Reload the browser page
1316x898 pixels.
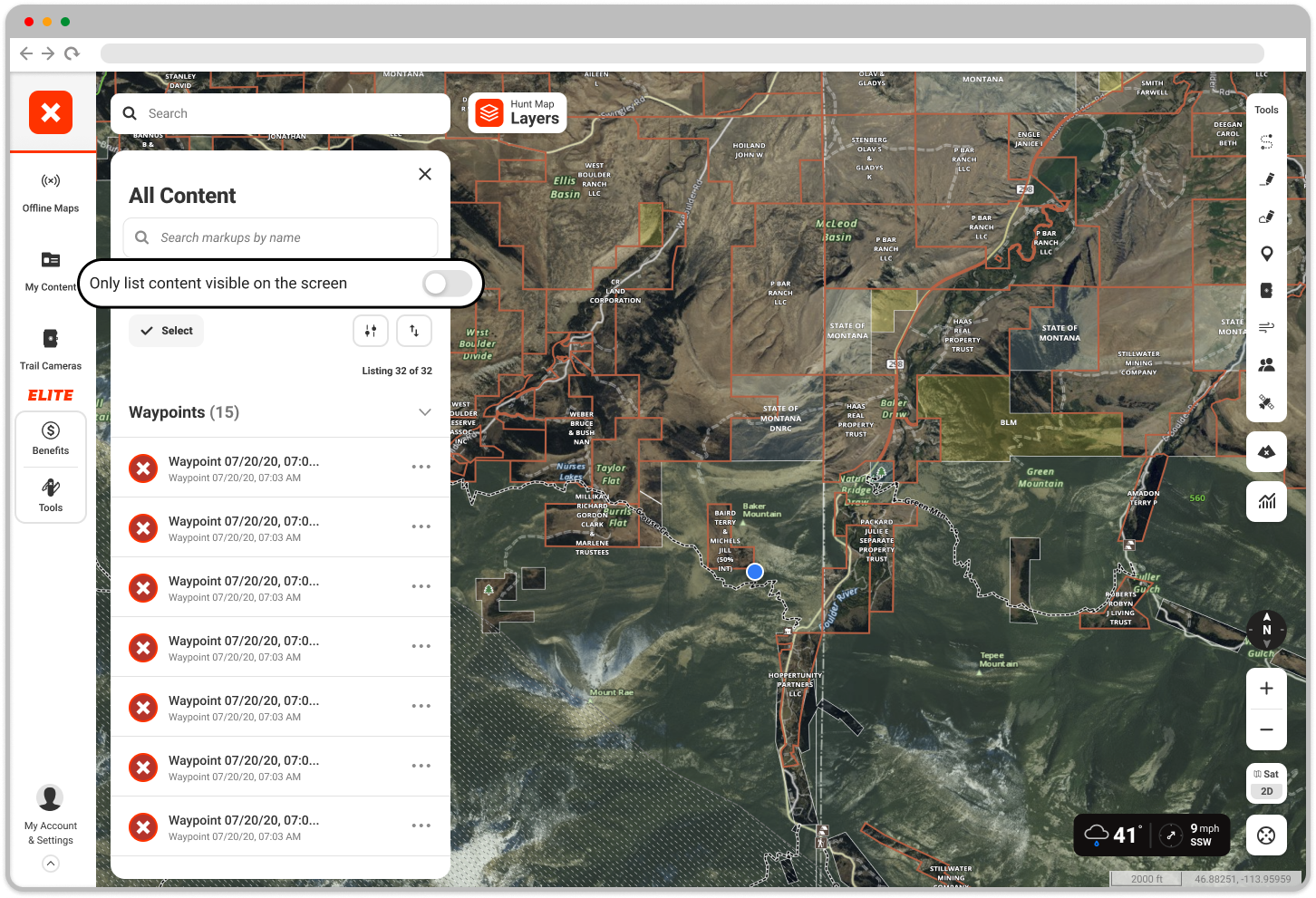(72, 53)
